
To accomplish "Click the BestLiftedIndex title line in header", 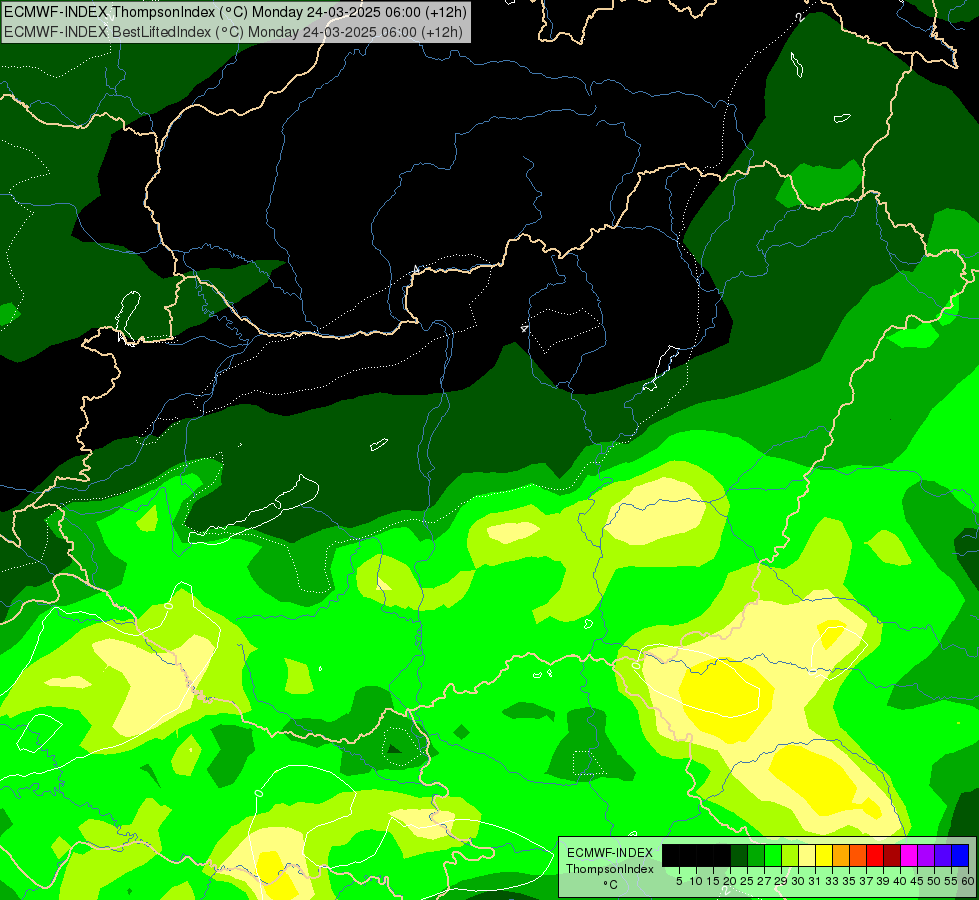I will click(x=234, y=32).
